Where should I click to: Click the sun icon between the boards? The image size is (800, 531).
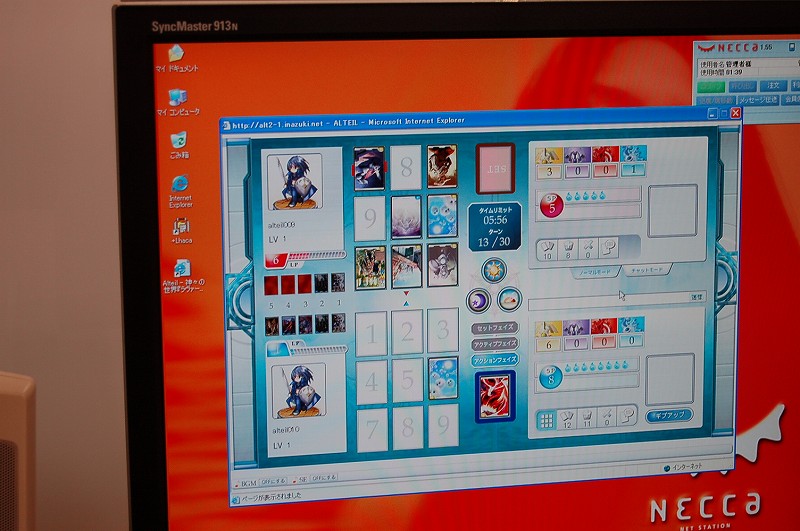point(492,270)
